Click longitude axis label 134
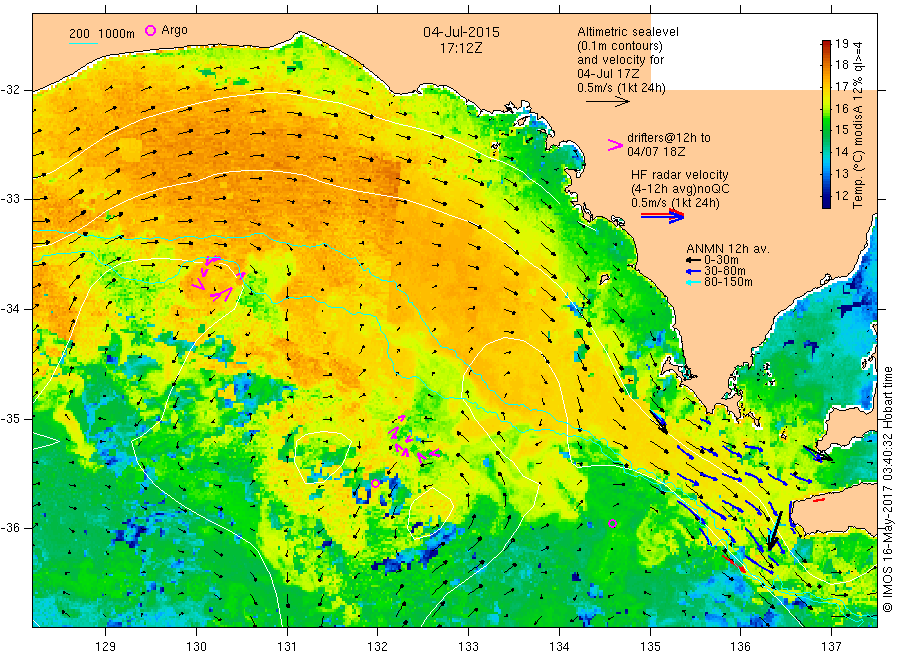This screenshot has height=660, width=900. (559, 647)
